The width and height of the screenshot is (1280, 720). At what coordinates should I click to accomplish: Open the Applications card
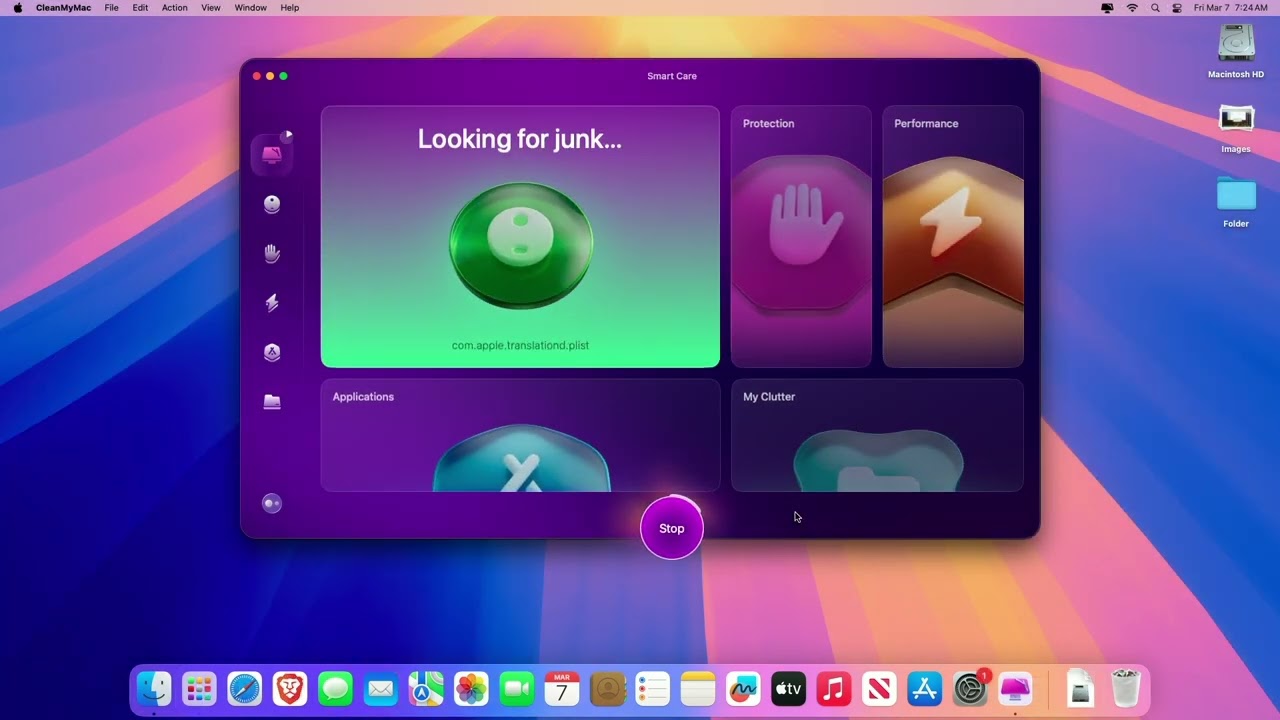click(520, 435)
